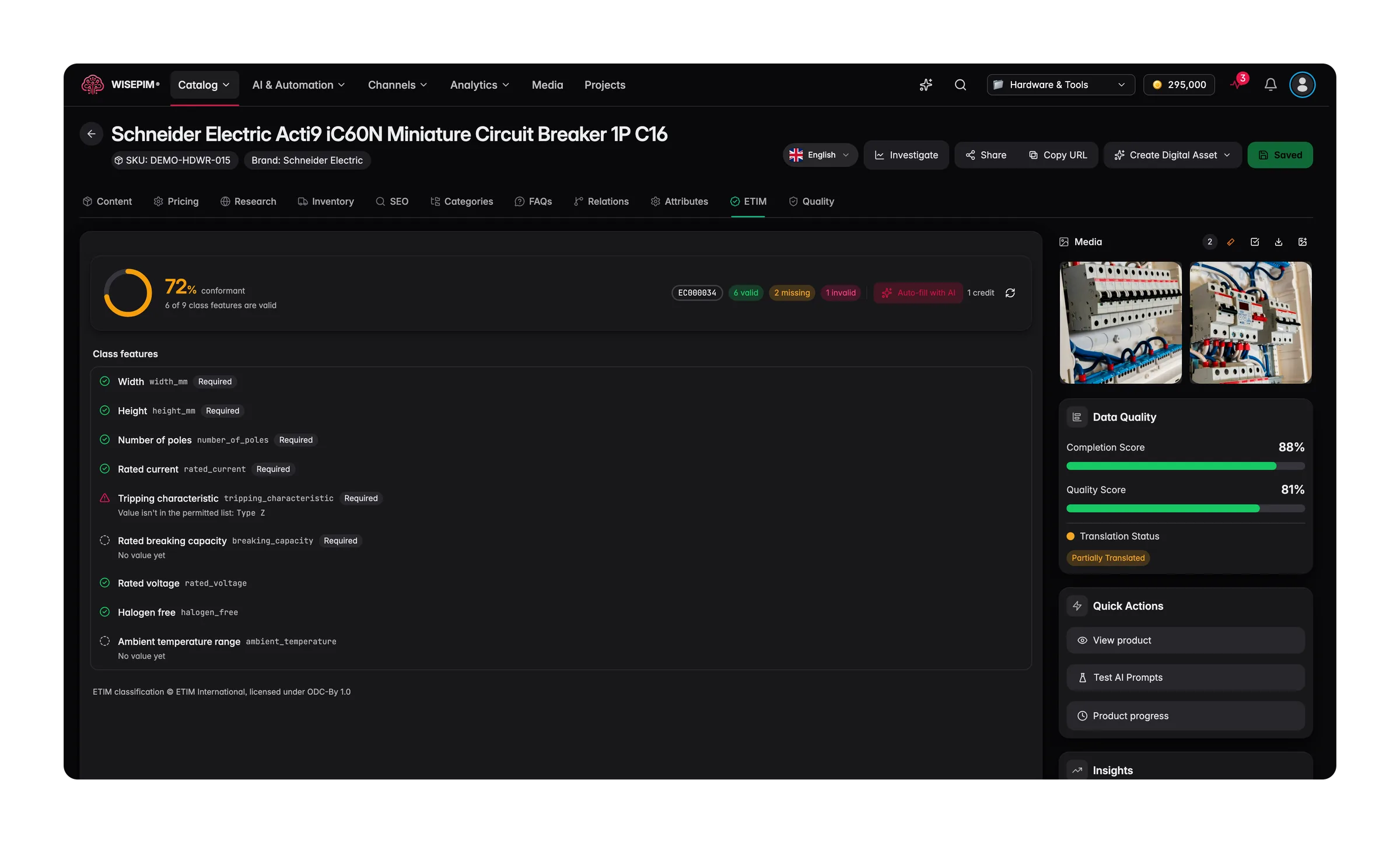This screenshot has height=843, width=1400.
Task: Open the activity alerts icon with badge 3
Action: [1237, 83]
